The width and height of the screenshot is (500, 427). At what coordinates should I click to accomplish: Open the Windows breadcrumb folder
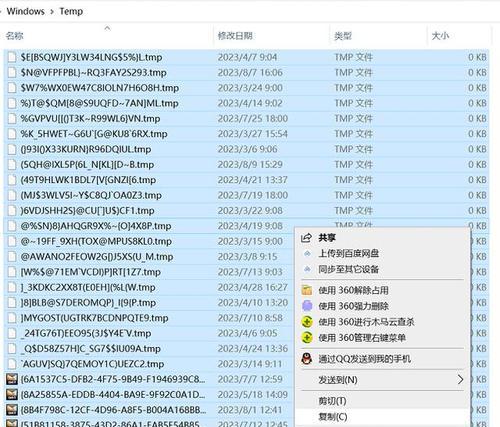coord(26,11)
